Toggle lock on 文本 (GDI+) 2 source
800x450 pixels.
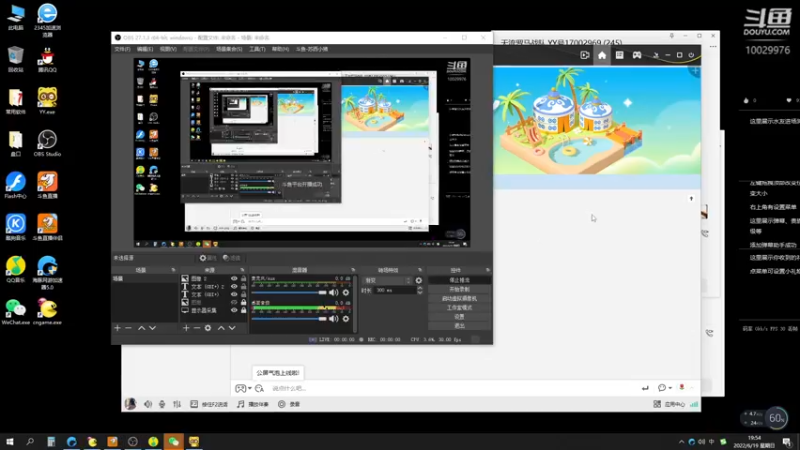243,287
